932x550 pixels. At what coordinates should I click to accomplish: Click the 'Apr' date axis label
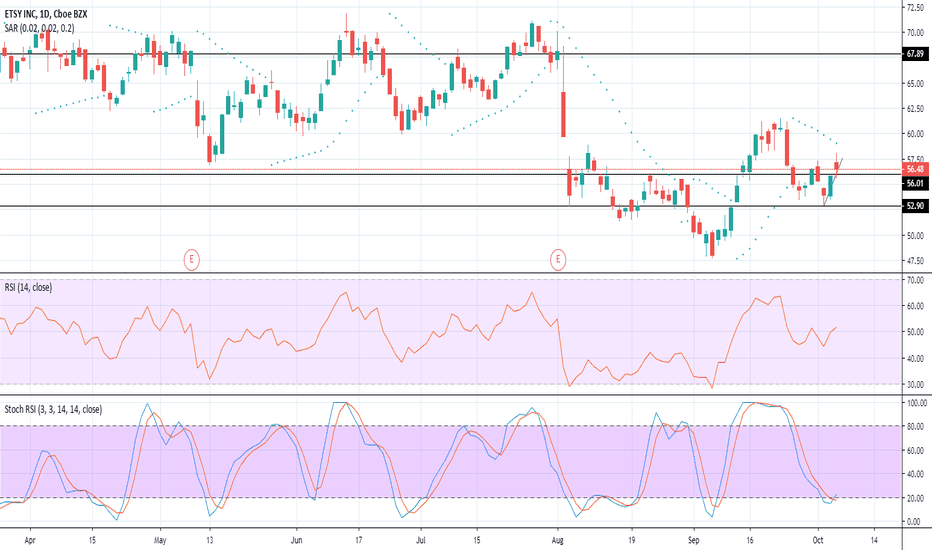coord(30,540)
